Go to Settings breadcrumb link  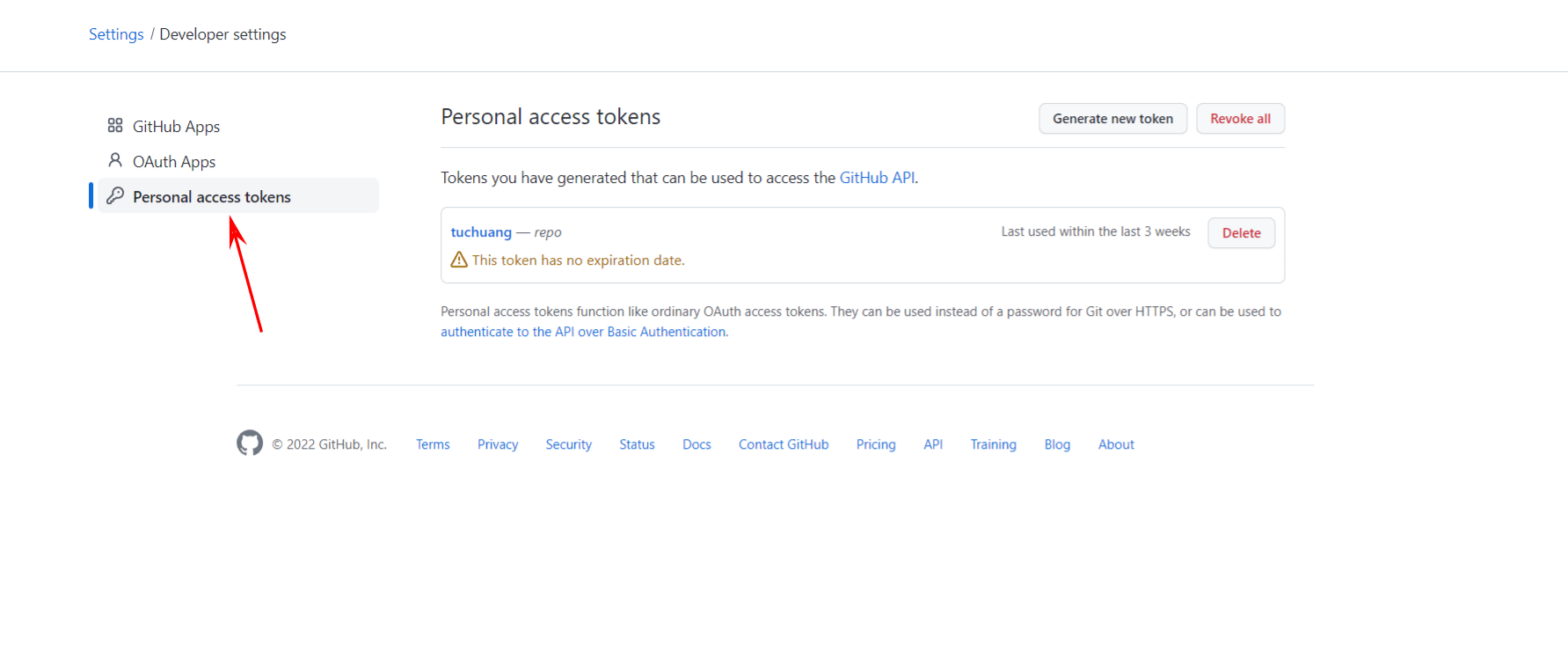[116, 34]
